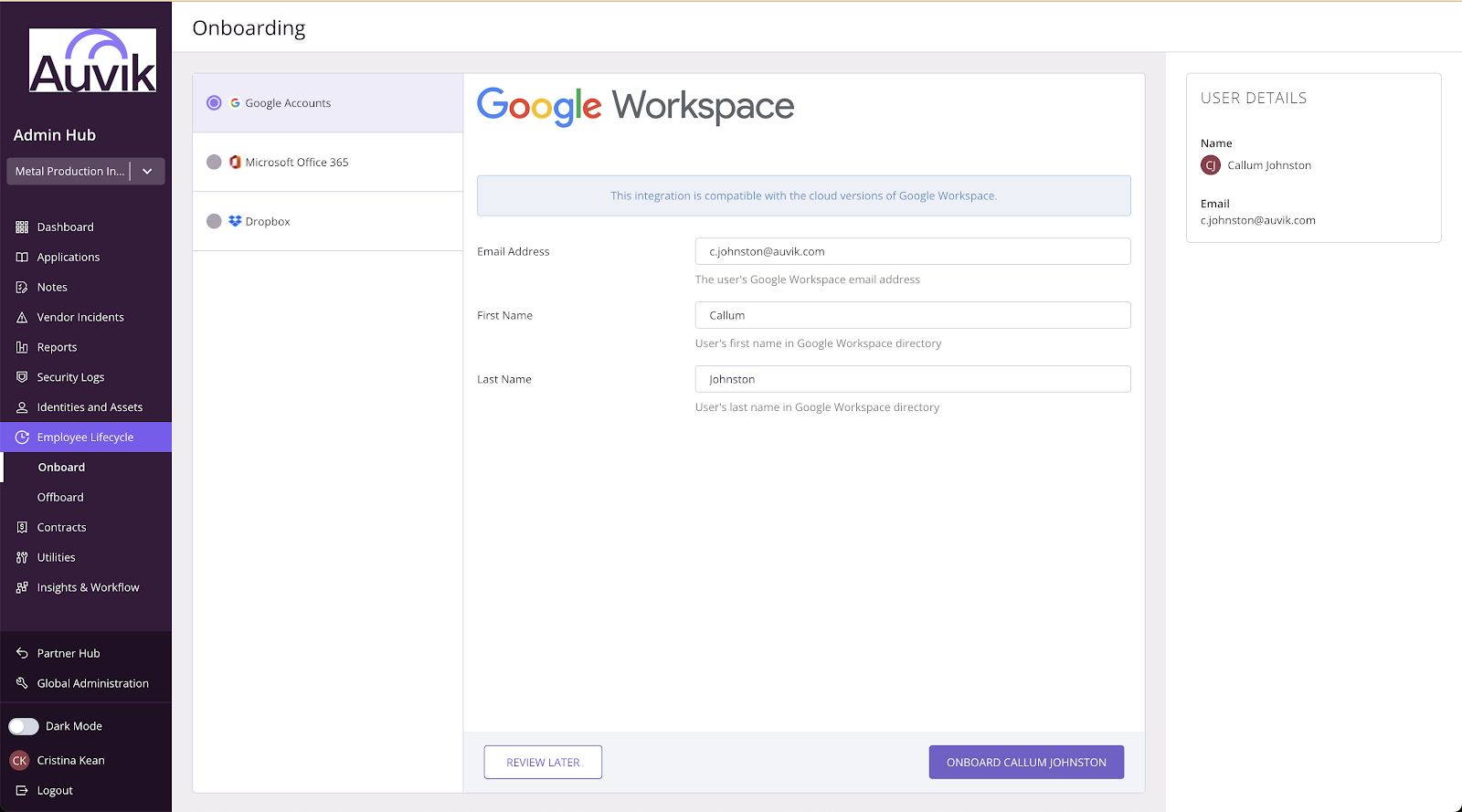Image resolution: width=1462 pixels, height=812 pixels.
Task: Click the Partner Hub return arrow icon
Action: coord(22,653)
